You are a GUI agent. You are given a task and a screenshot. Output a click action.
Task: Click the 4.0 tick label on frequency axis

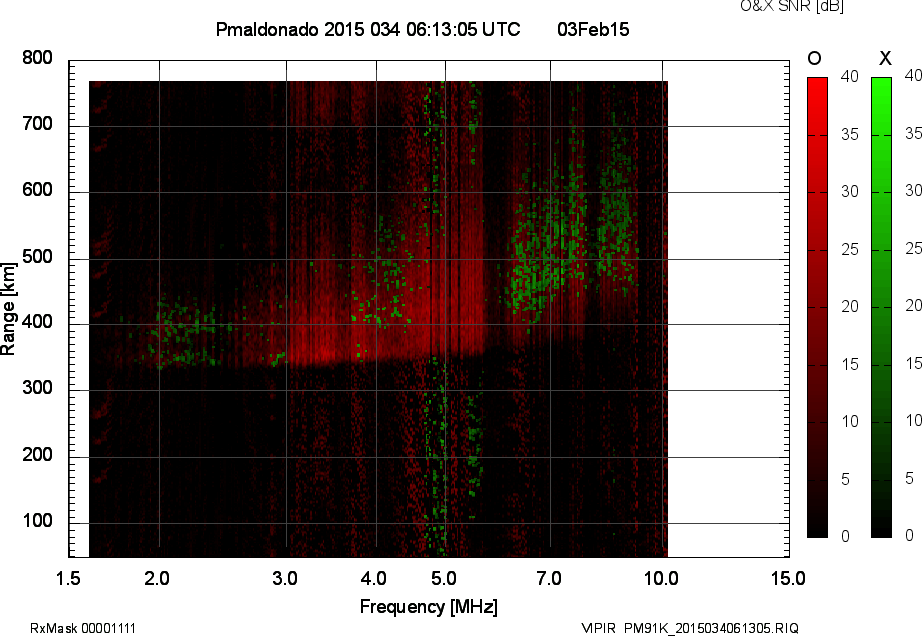coord(374,579)
